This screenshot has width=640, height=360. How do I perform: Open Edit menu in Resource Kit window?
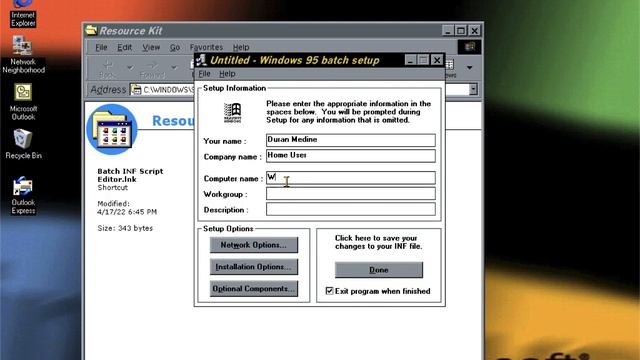point(124,47)
